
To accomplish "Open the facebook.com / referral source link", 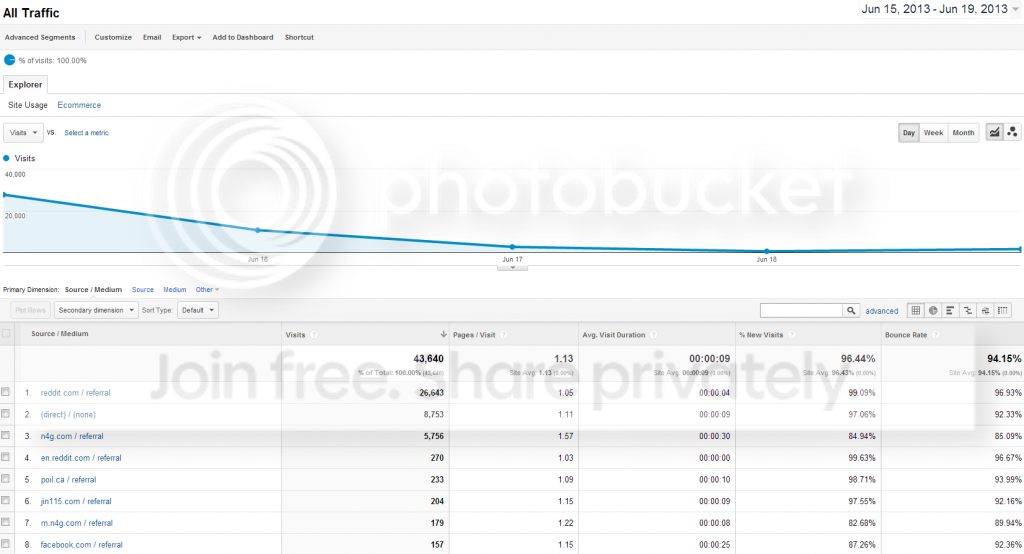I will 81,544.
